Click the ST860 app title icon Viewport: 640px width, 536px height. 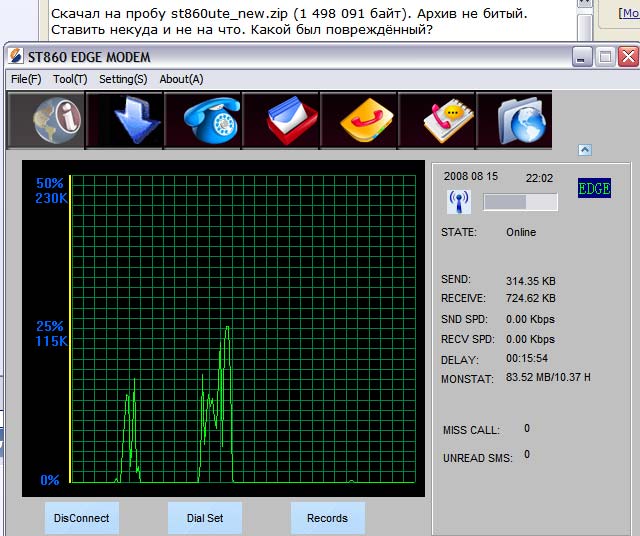coord(16,56)
